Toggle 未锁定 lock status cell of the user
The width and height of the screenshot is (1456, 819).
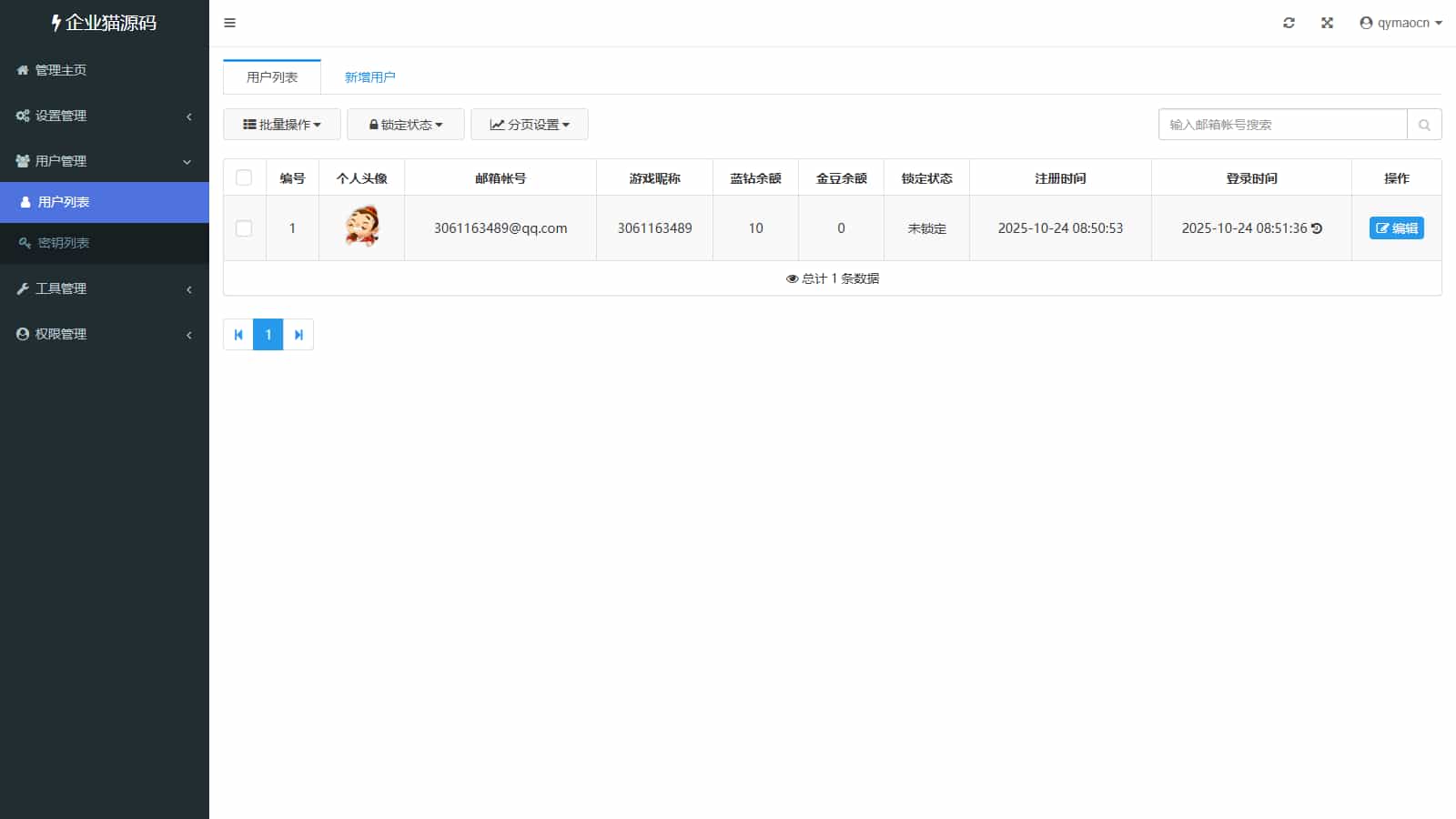[926, 228]
